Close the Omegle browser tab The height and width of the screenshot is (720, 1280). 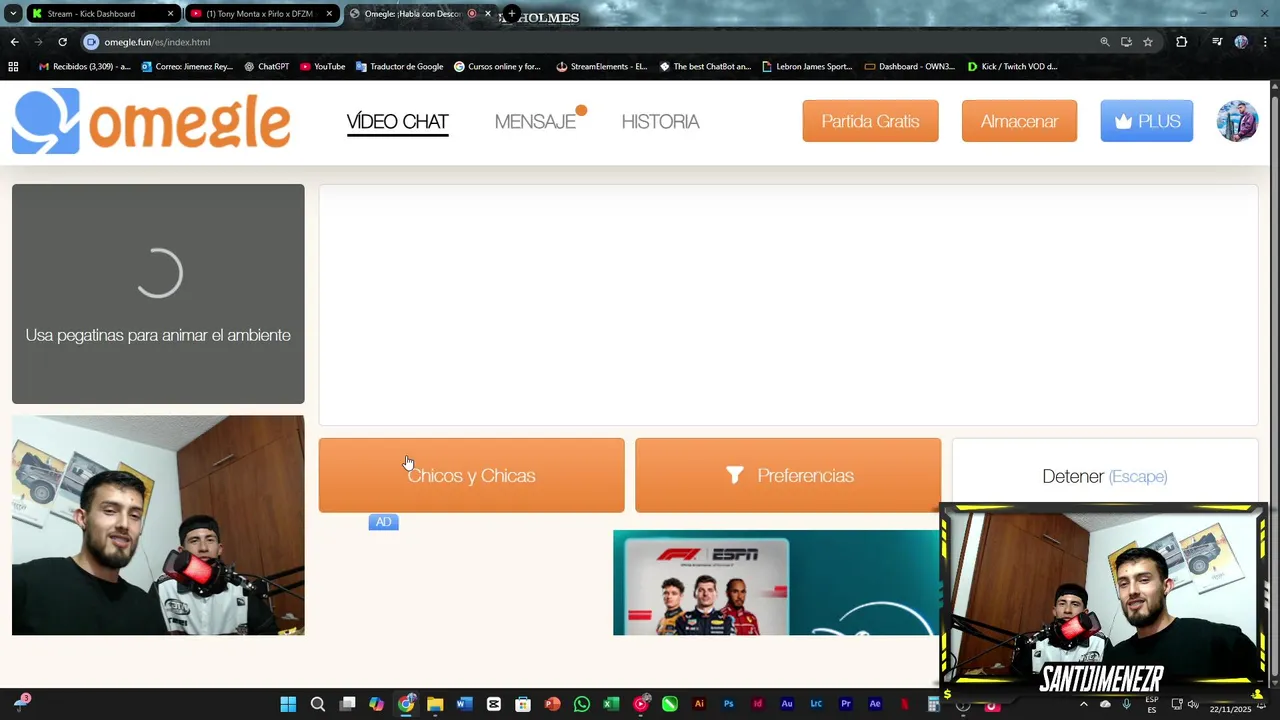[488, 14]
